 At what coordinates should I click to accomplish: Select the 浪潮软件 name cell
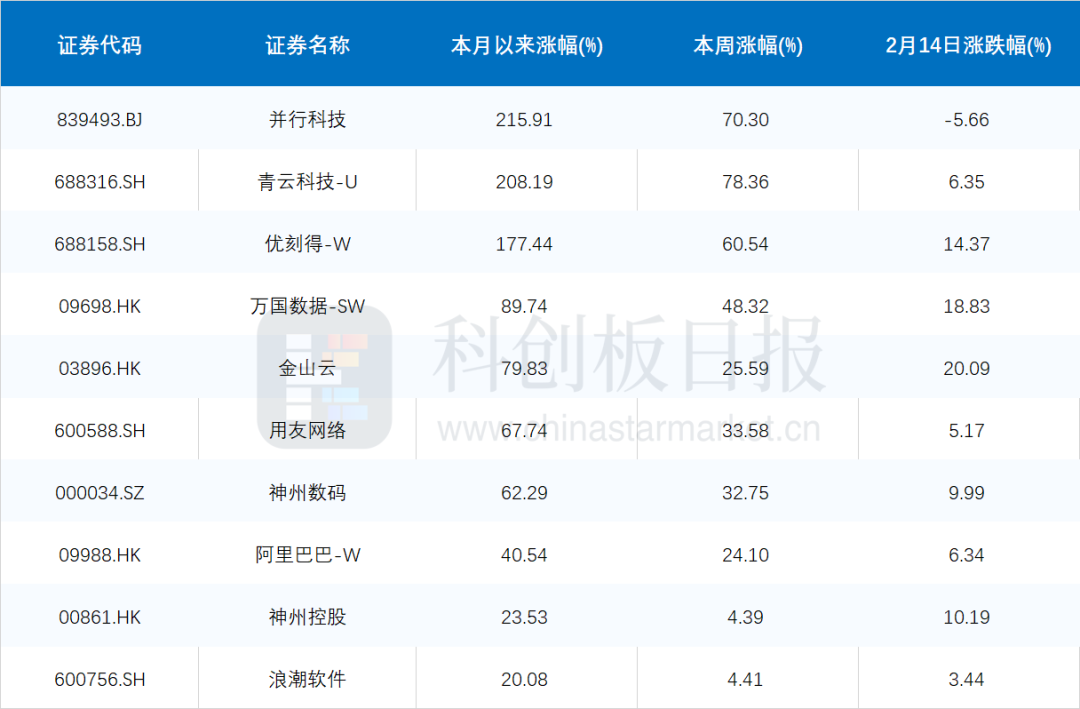click(307, 679)
